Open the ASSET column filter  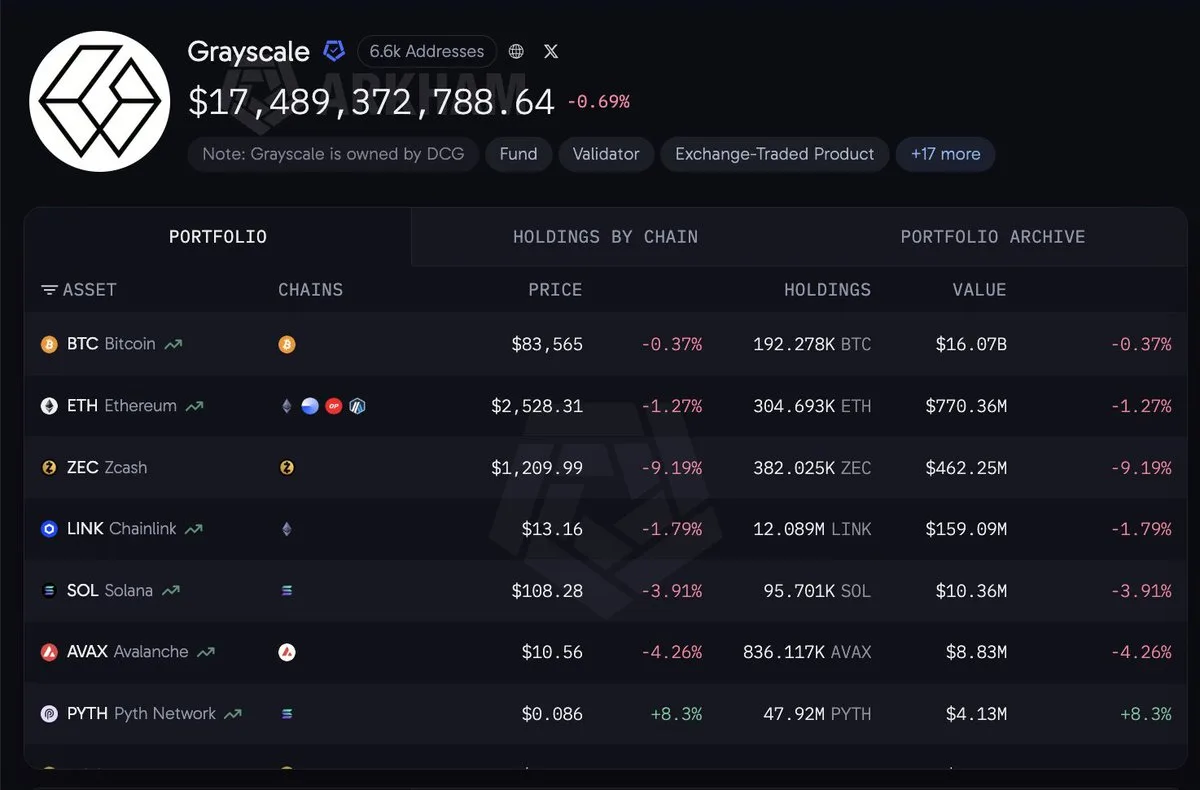tap(78, 290)
